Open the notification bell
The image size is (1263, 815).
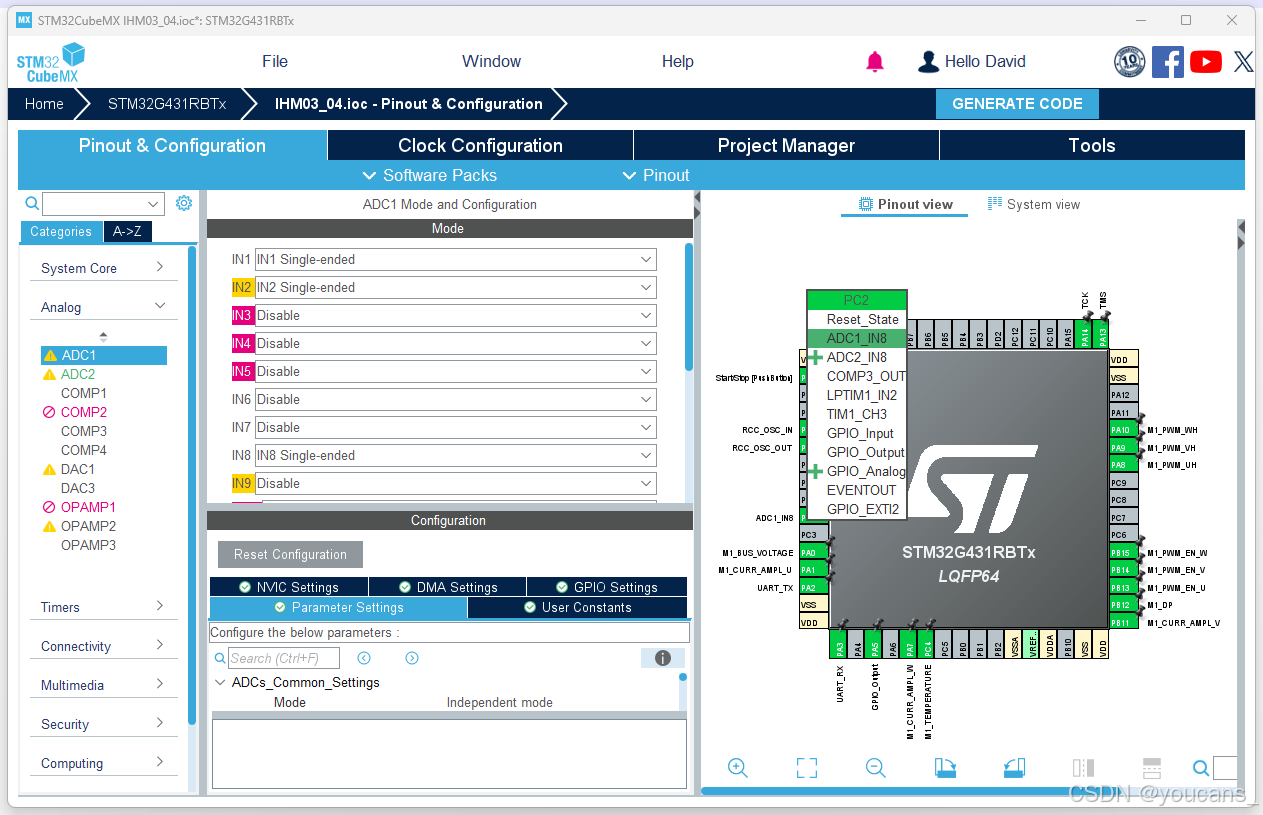coord(875,62)
